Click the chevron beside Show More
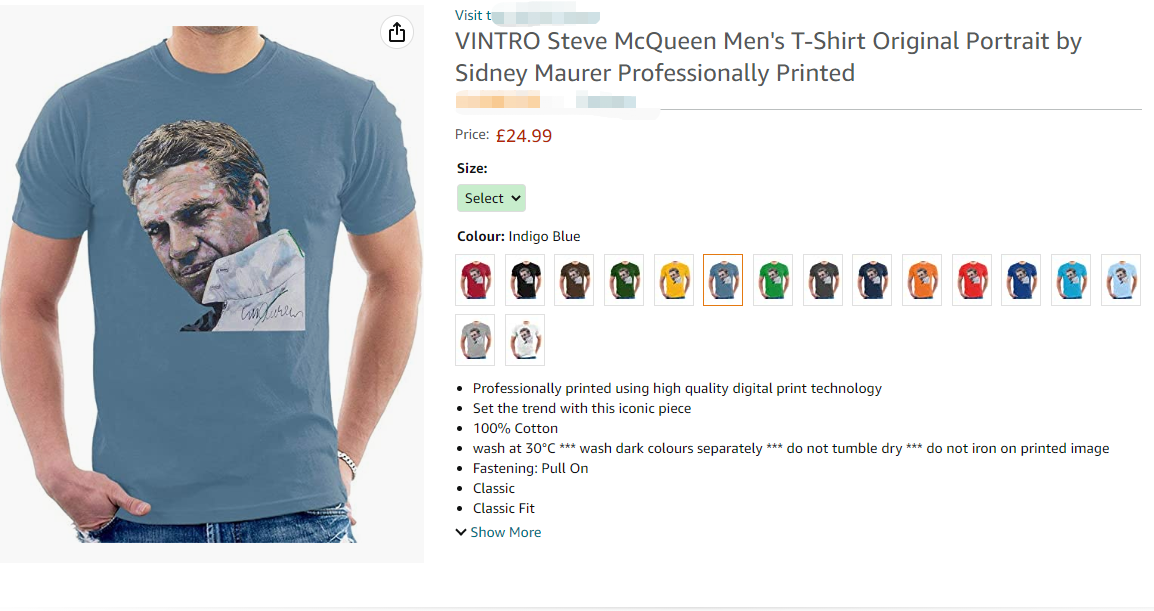Screen dimensions: 1154x611 click(461, 532)
